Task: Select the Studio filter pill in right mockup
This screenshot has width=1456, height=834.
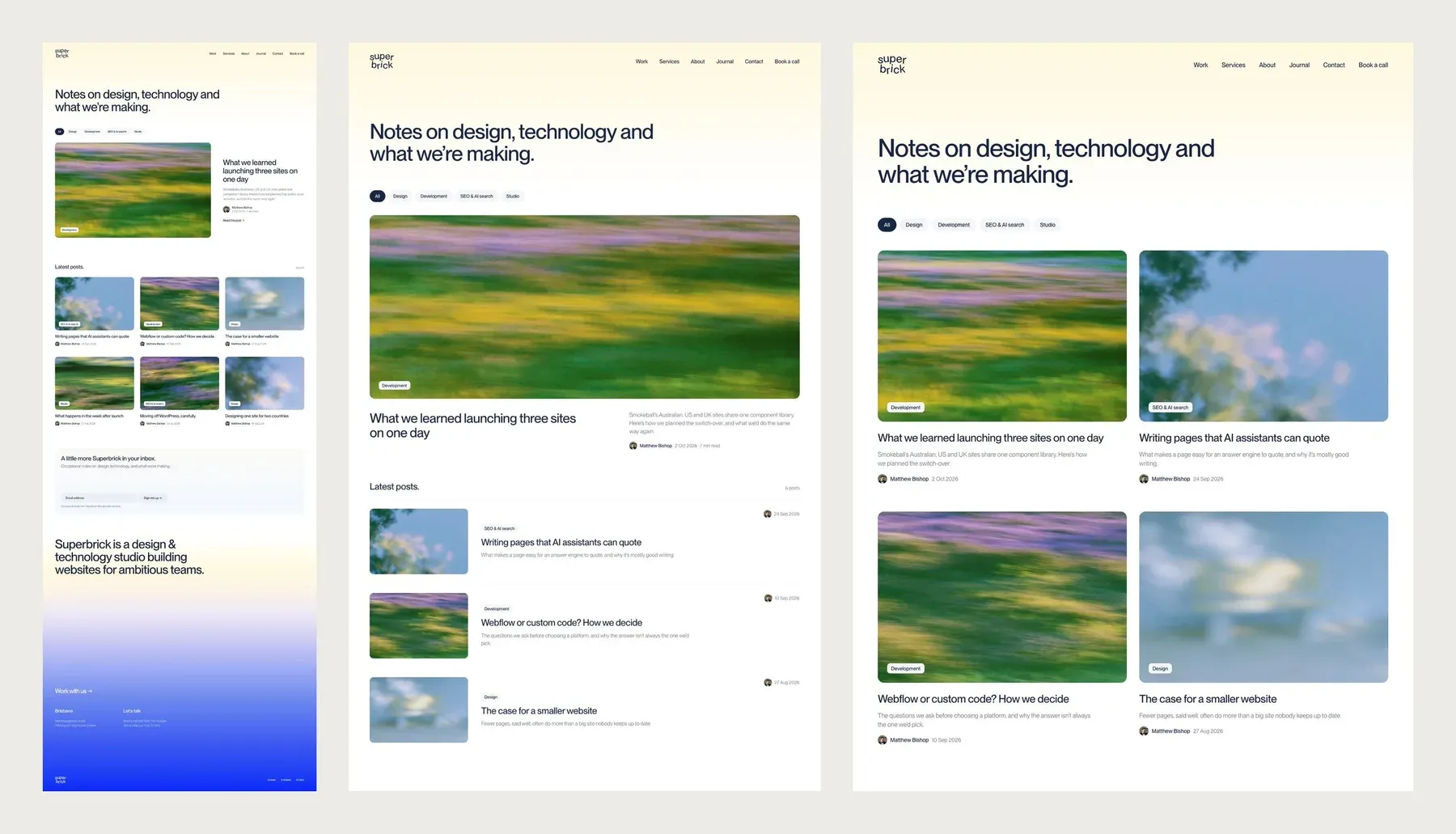Action: [x=1048, y=225]
